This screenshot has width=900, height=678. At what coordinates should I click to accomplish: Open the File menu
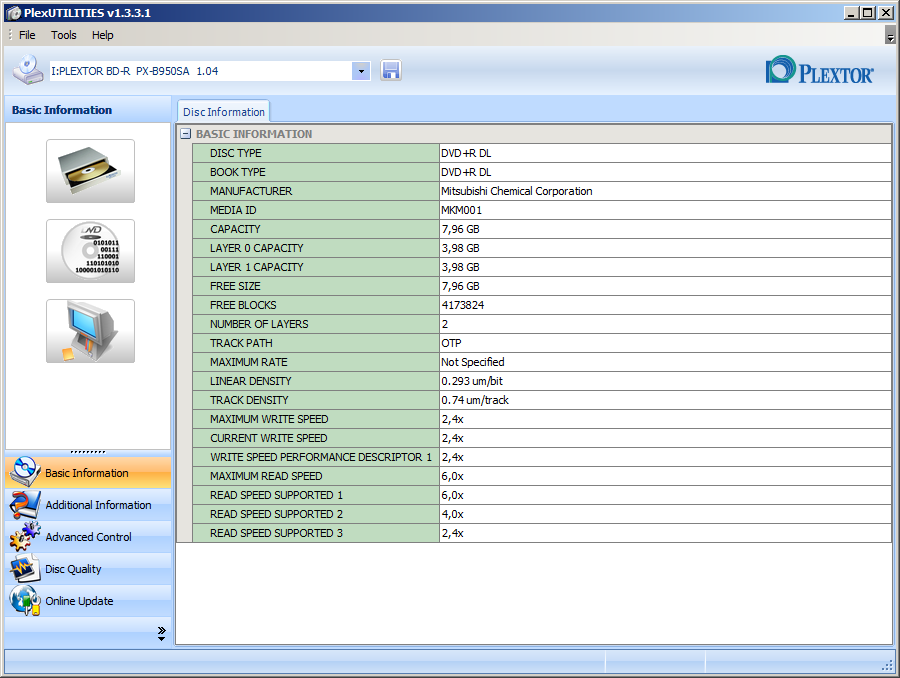[27, 35]
